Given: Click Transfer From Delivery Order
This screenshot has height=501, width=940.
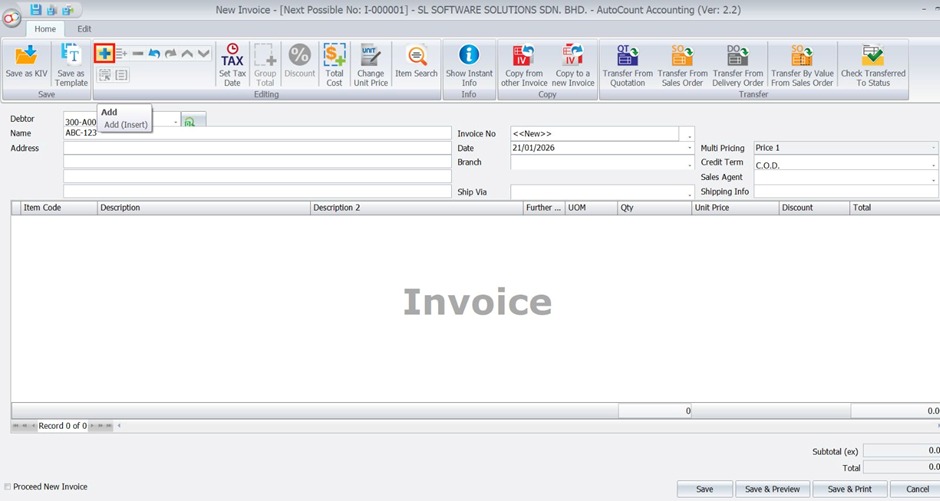Looking at the screenshot, I should tap(738, 64).
